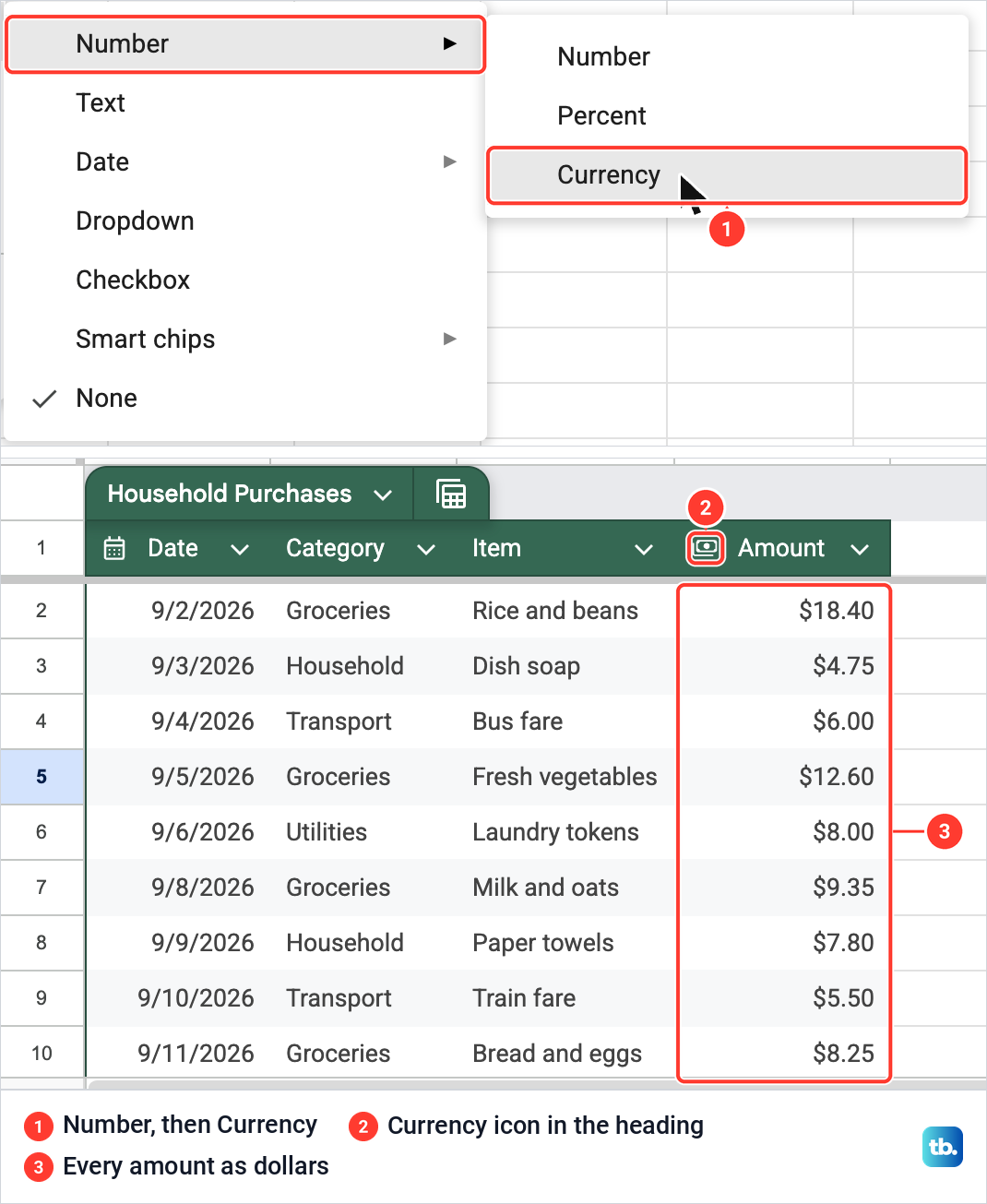Click the Laundry tokens cell
987x1204 pixels.
(567, 832)
